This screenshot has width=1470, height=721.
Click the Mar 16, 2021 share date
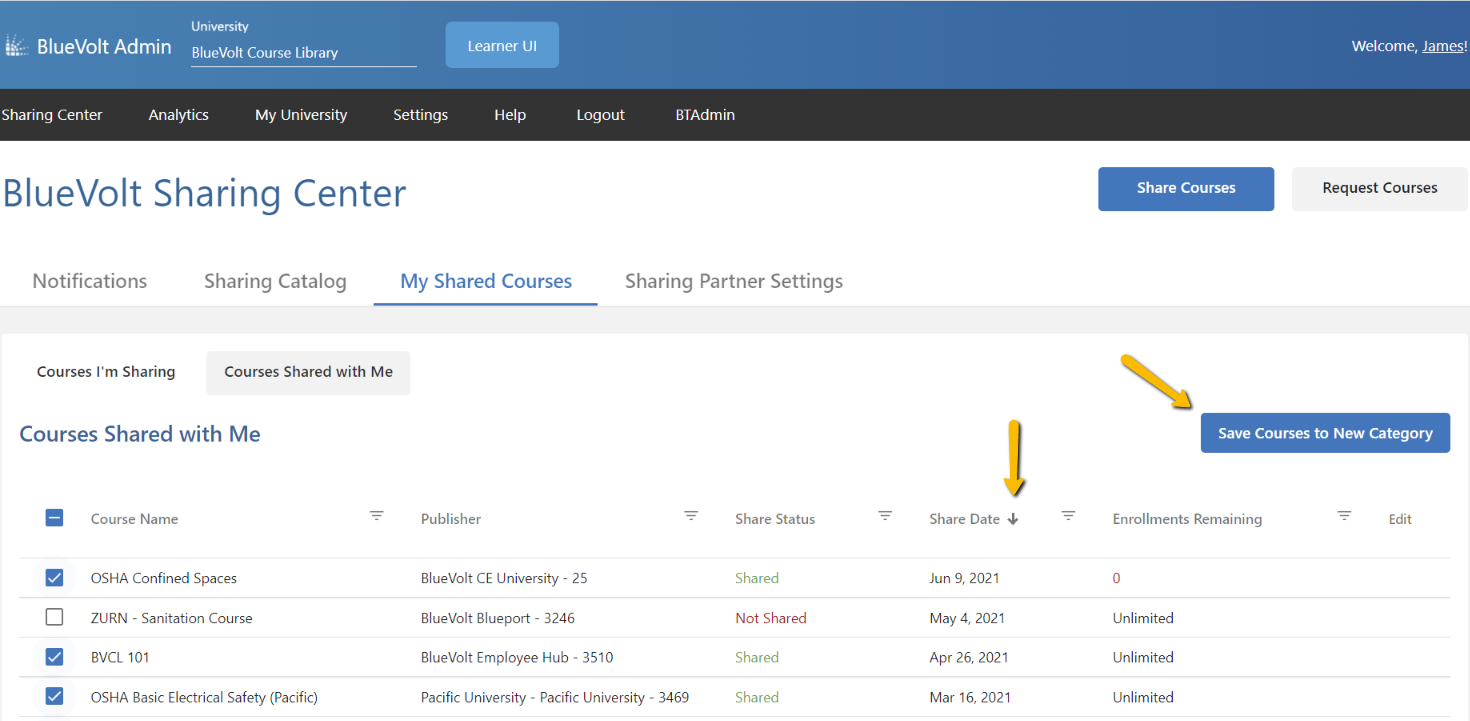970,697
